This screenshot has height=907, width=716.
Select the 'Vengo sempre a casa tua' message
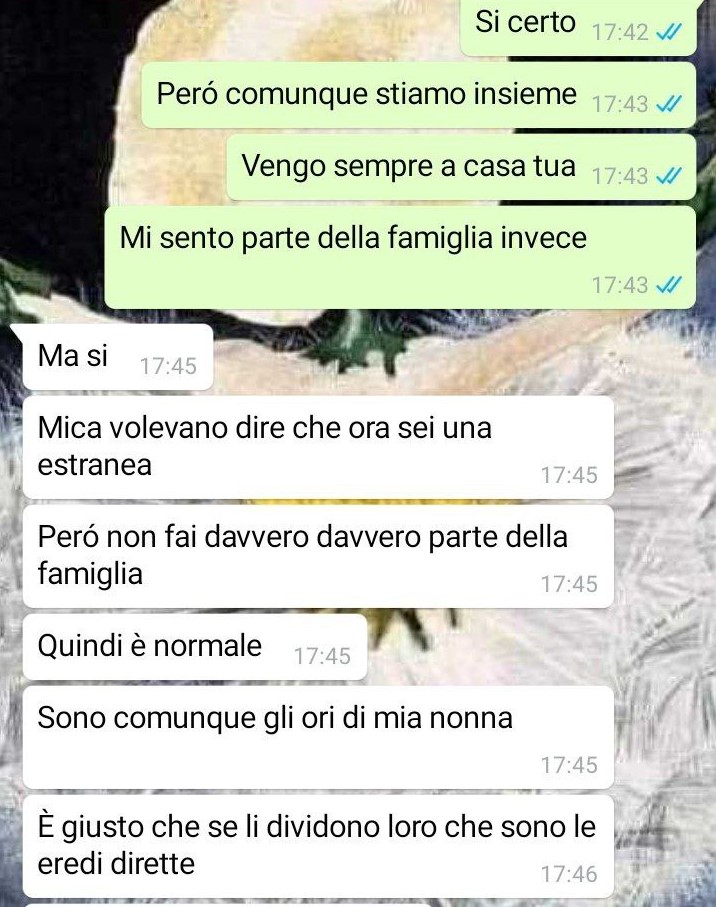[461, 167]
